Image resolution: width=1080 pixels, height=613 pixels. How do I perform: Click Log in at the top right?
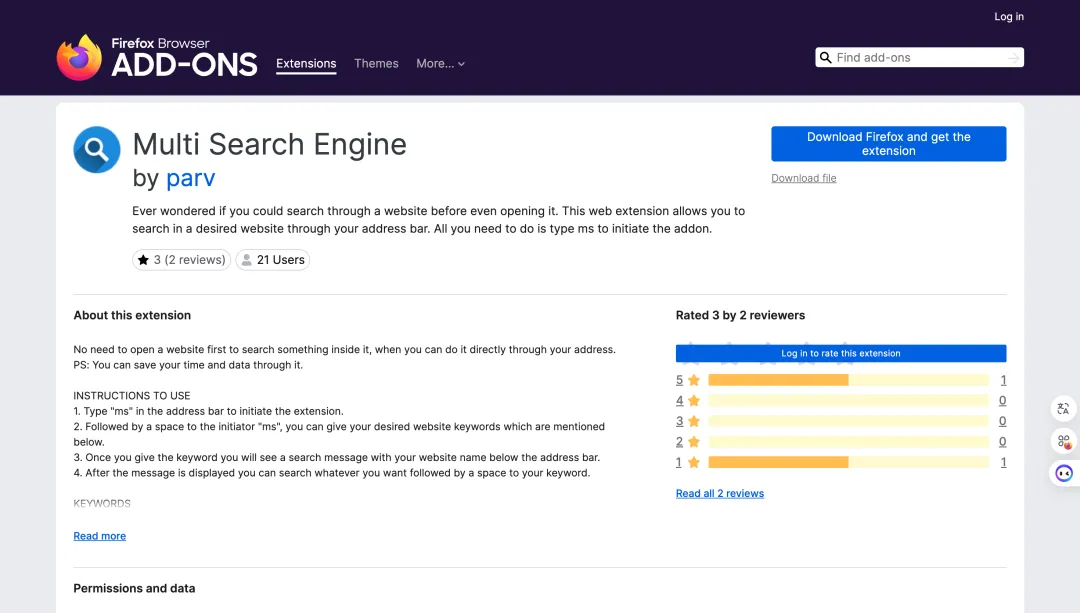point(1008,16)
